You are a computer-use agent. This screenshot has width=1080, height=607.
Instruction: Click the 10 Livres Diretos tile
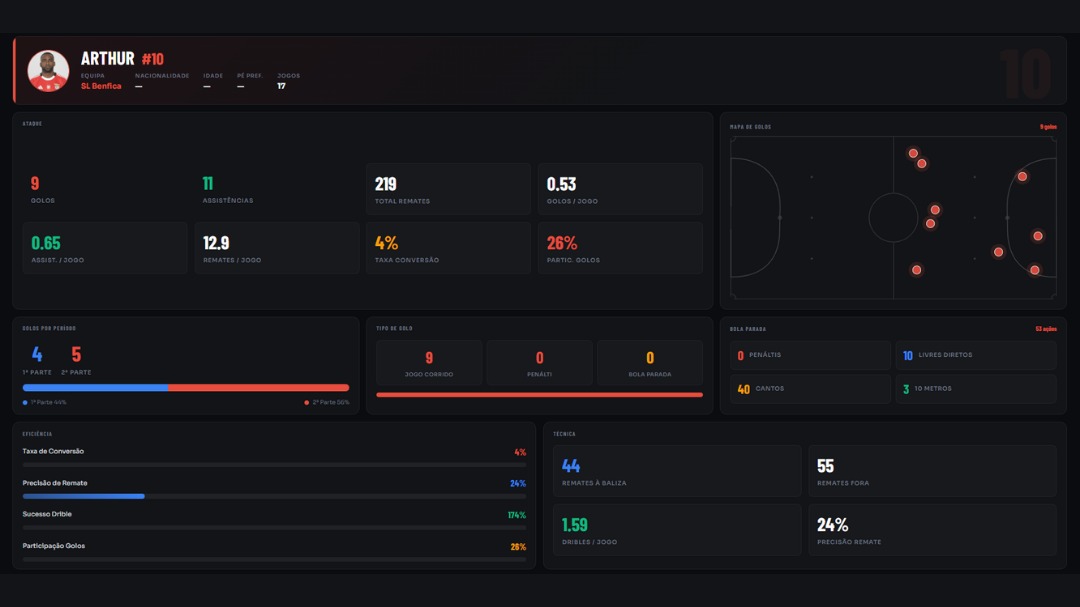[976, 355]
